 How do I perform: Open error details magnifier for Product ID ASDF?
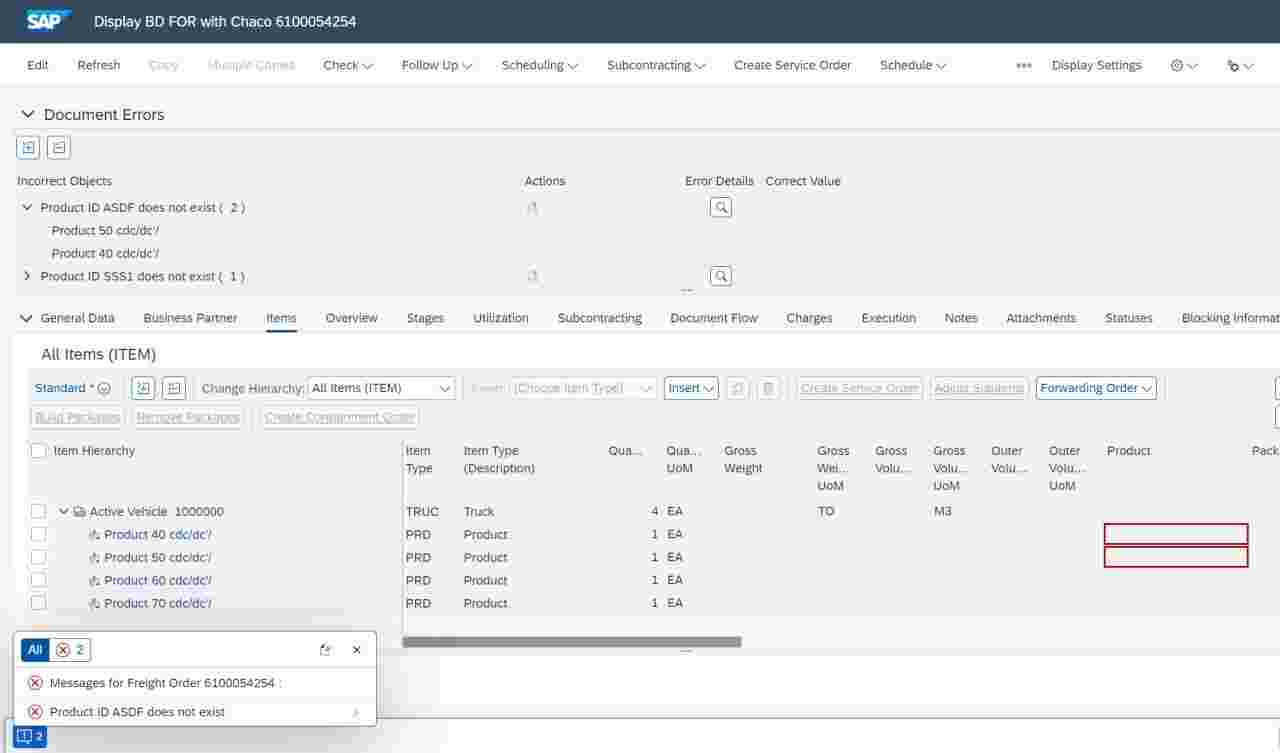720,207
